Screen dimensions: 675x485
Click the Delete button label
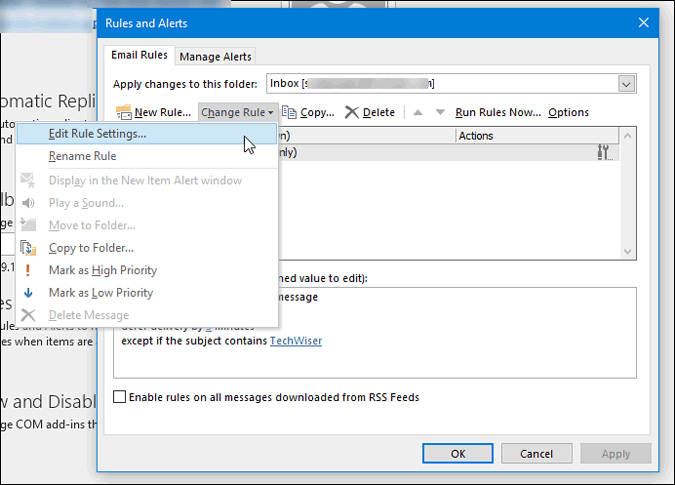[x=379, y=112]
